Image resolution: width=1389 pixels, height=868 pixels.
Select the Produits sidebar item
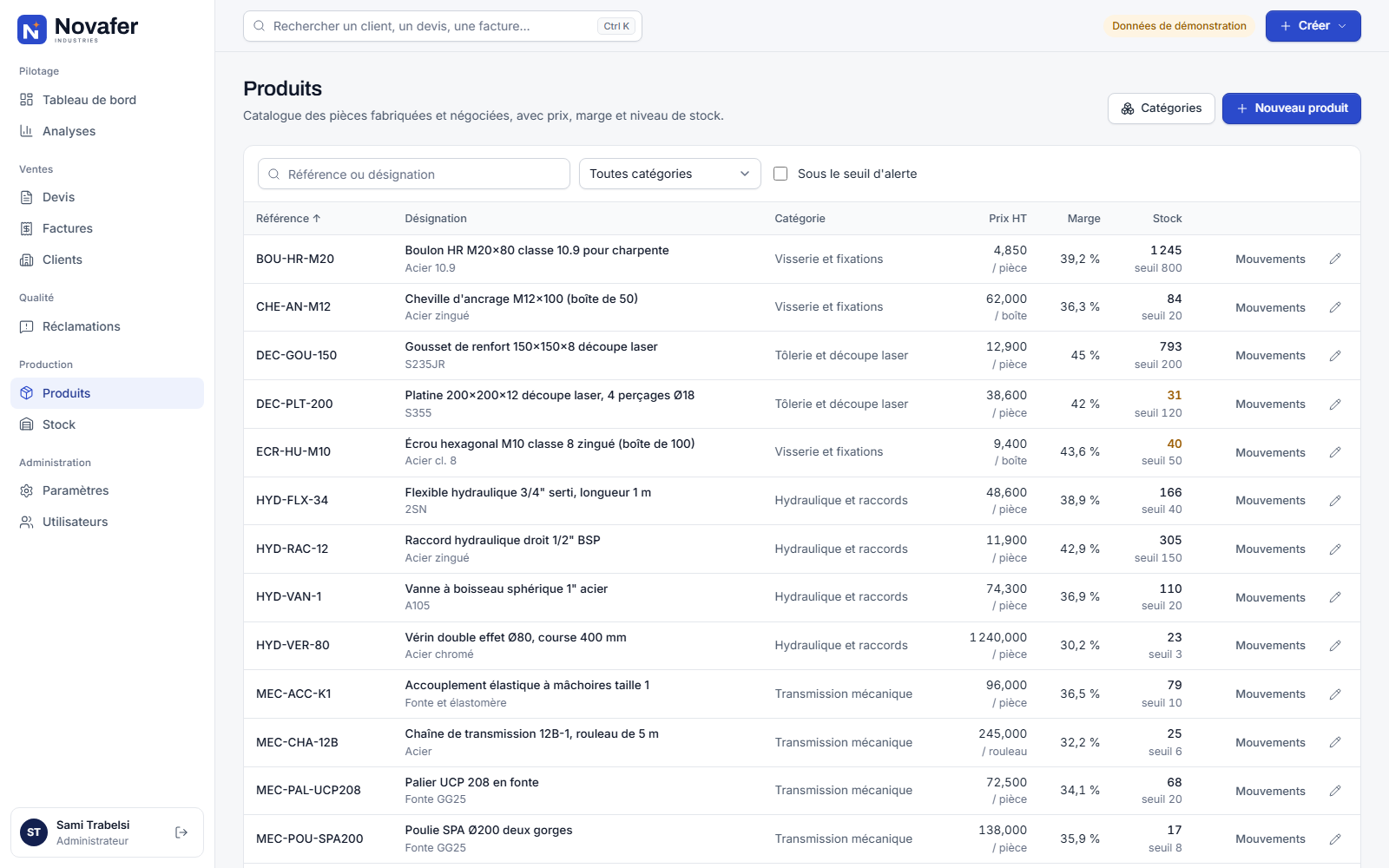coord(108,393)
